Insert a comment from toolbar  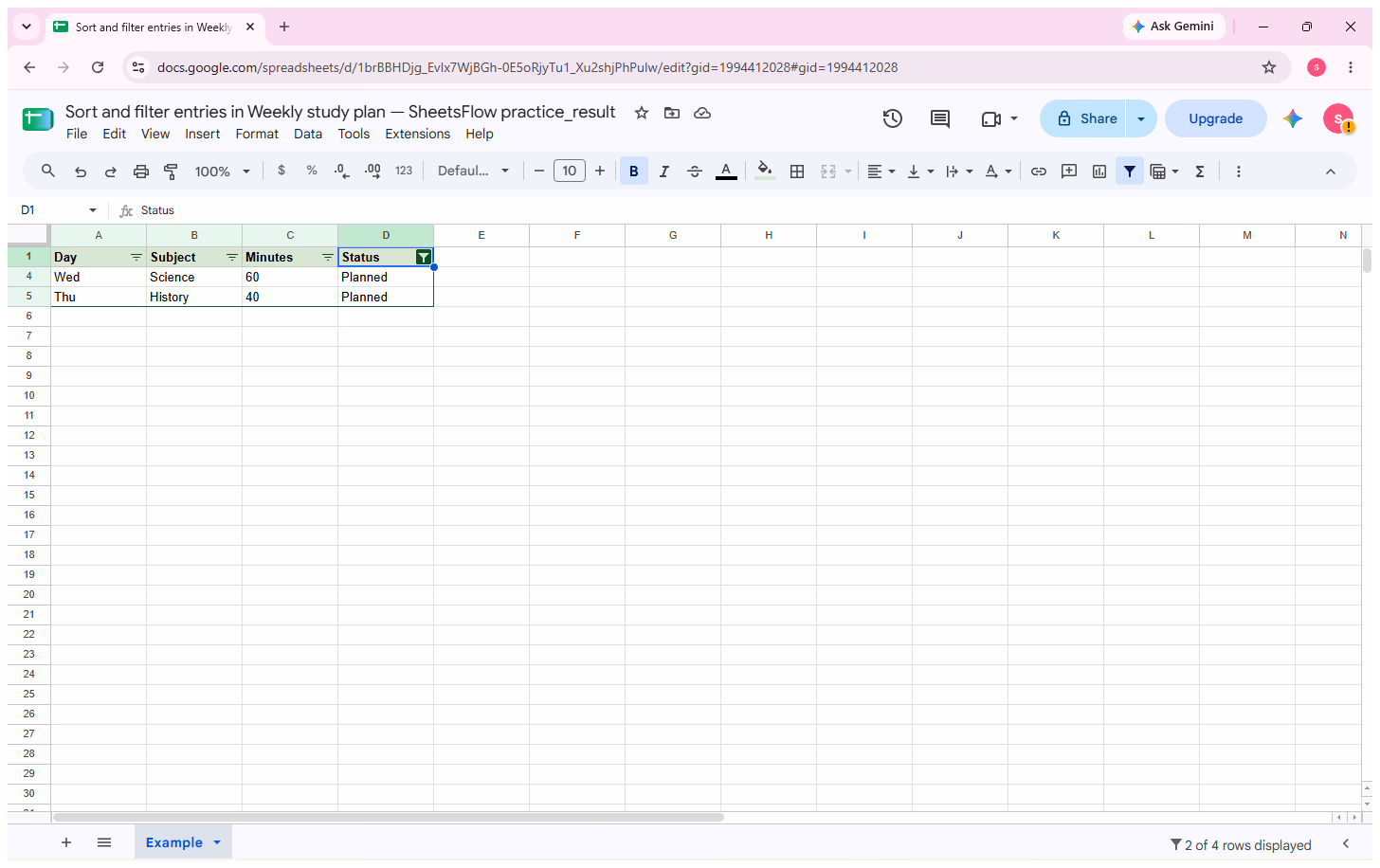(x=1069, y=172)
